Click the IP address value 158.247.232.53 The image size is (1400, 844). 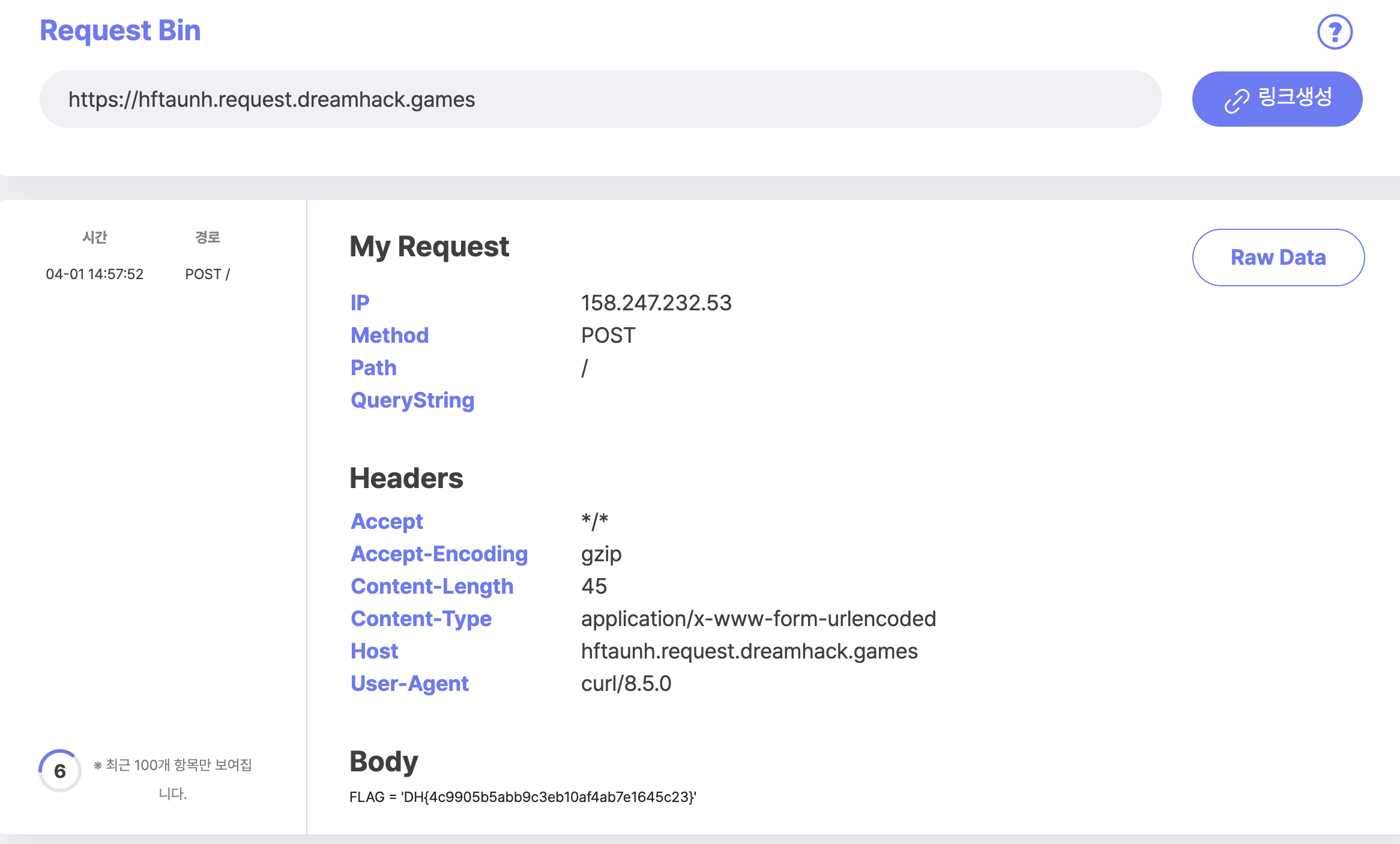[656, 303]
